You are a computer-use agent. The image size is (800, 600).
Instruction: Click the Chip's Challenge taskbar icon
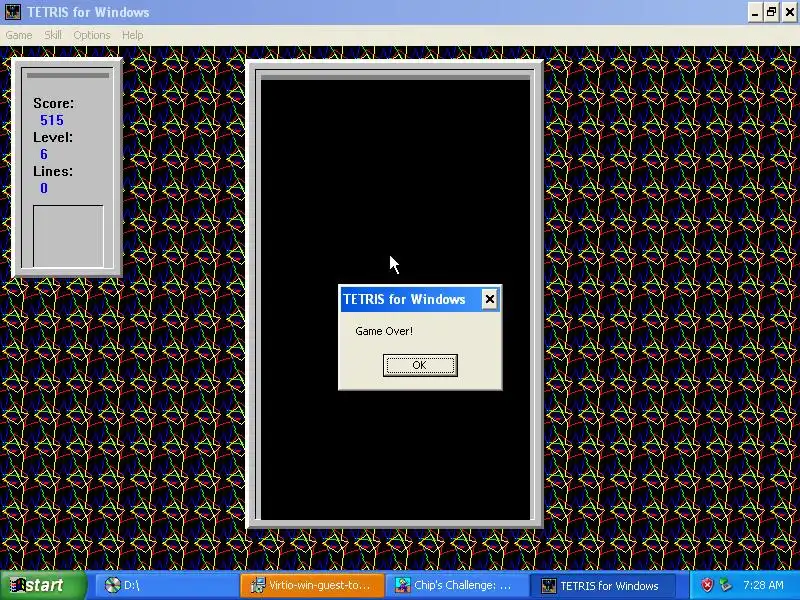[403, 585]
